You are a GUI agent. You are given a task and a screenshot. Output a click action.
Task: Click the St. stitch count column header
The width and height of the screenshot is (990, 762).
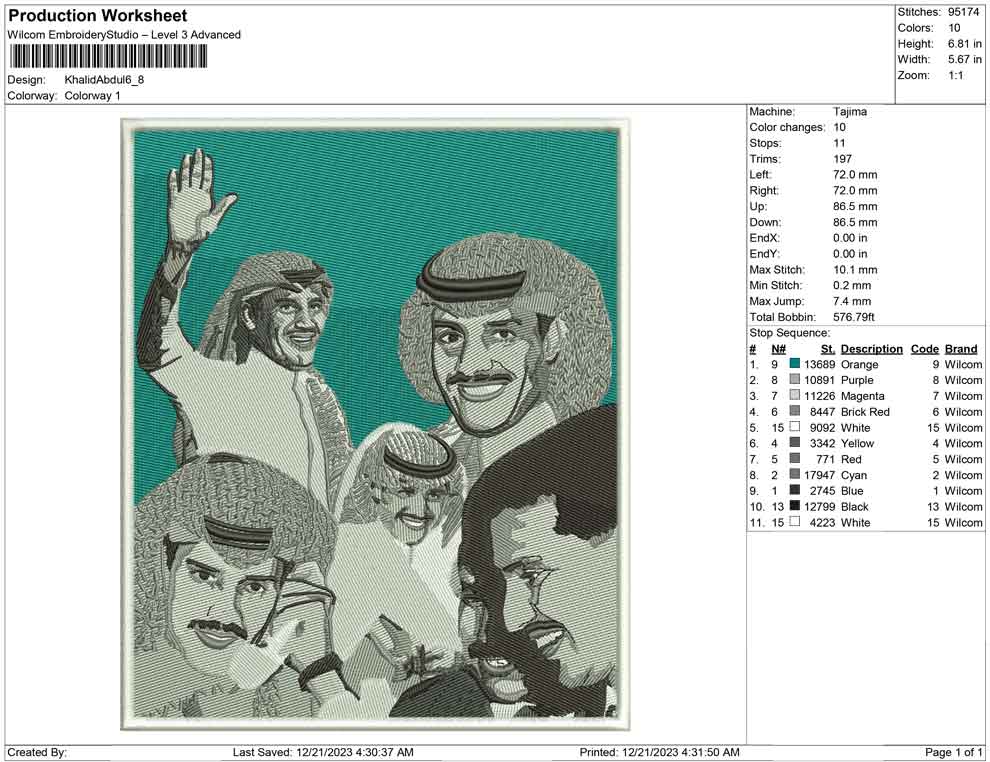tap(827, 349)
